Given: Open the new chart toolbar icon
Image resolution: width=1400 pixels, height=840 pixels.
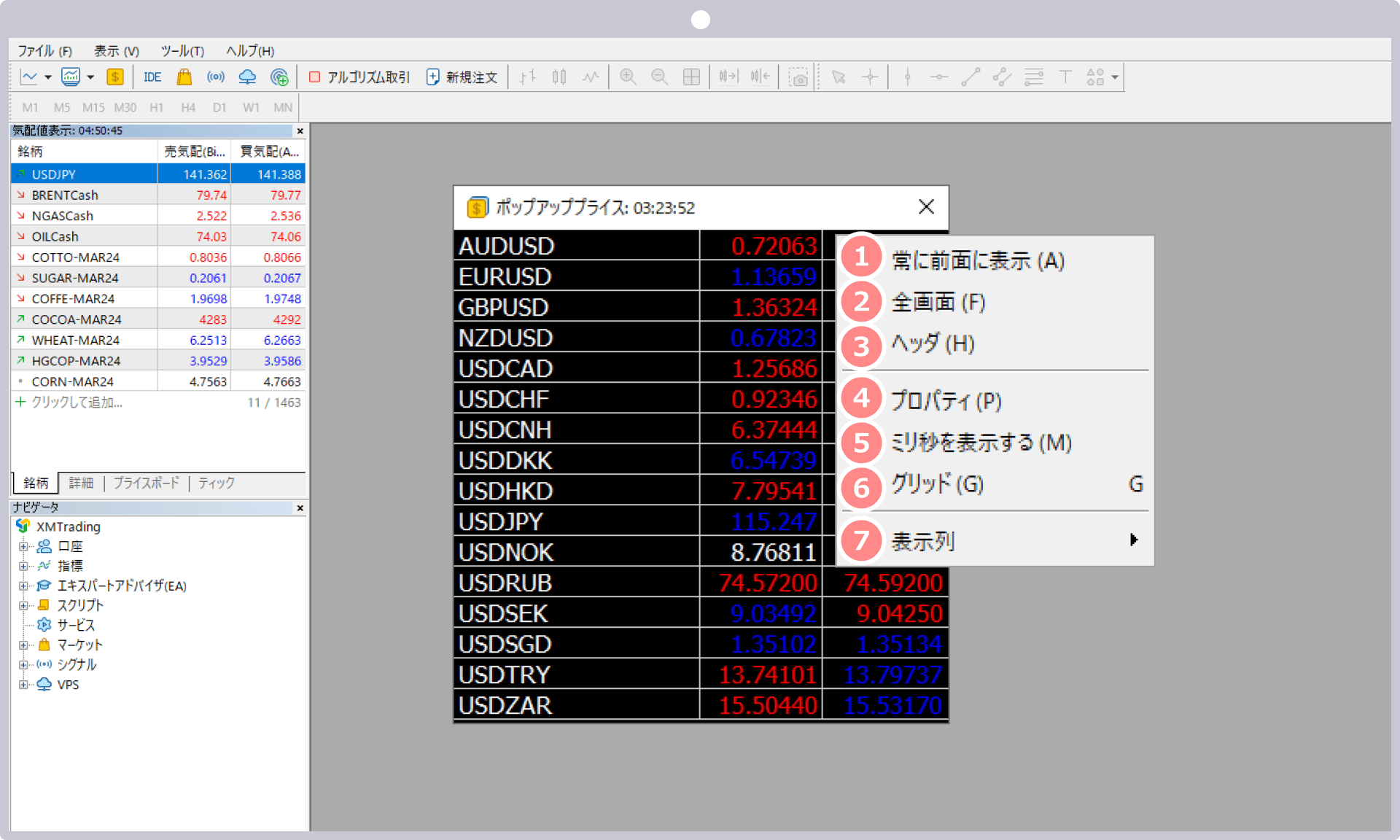Looking at the screenshot, I should (x=29, y=77).
